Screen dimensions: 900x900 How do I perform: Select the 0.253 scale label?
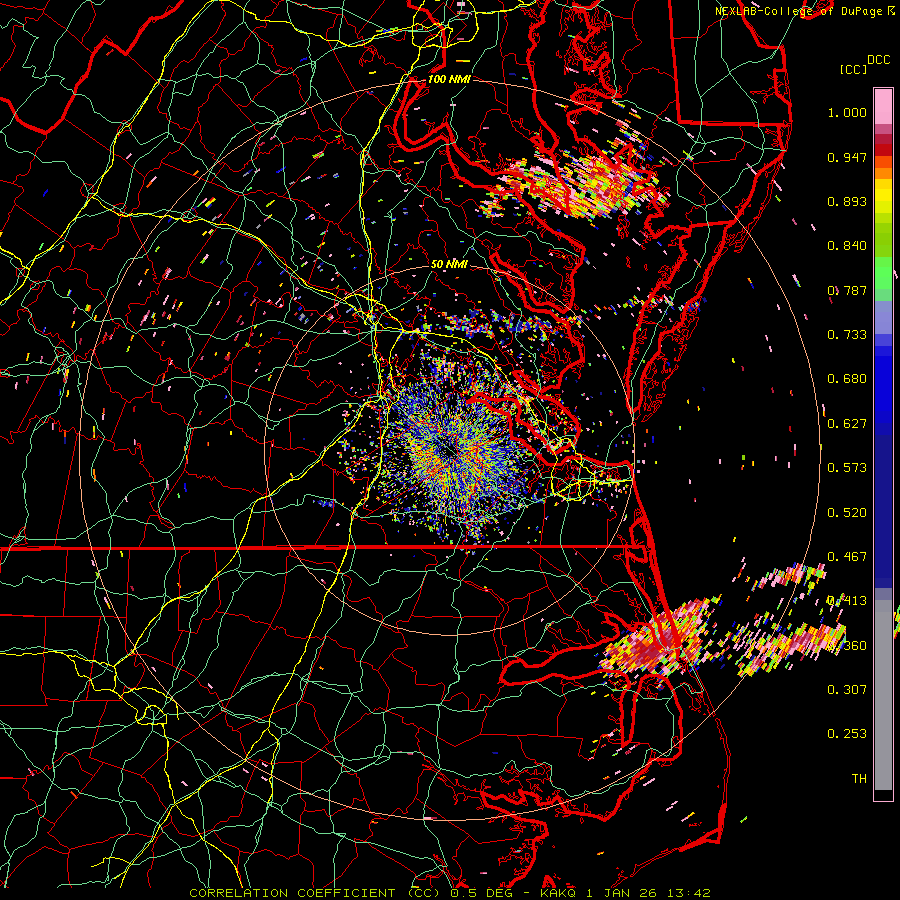pyautogui.click(x=847, y=734)
